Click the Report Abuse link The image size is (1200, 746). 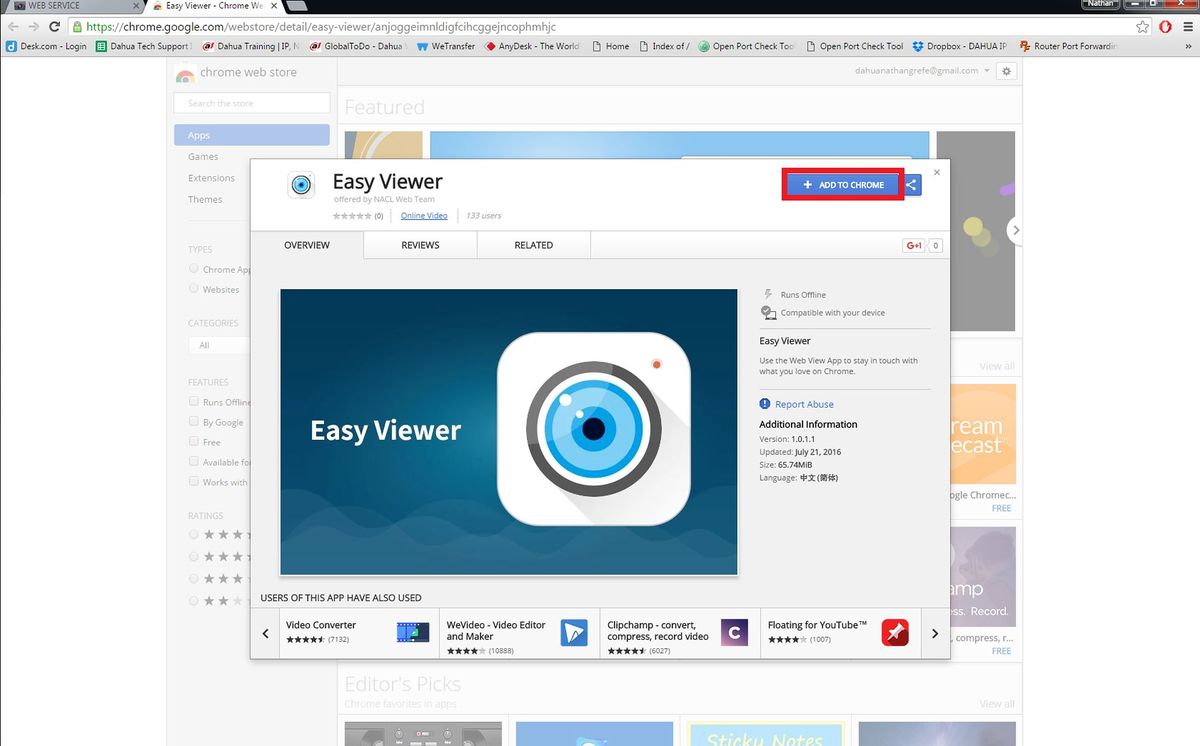(804, 404)
